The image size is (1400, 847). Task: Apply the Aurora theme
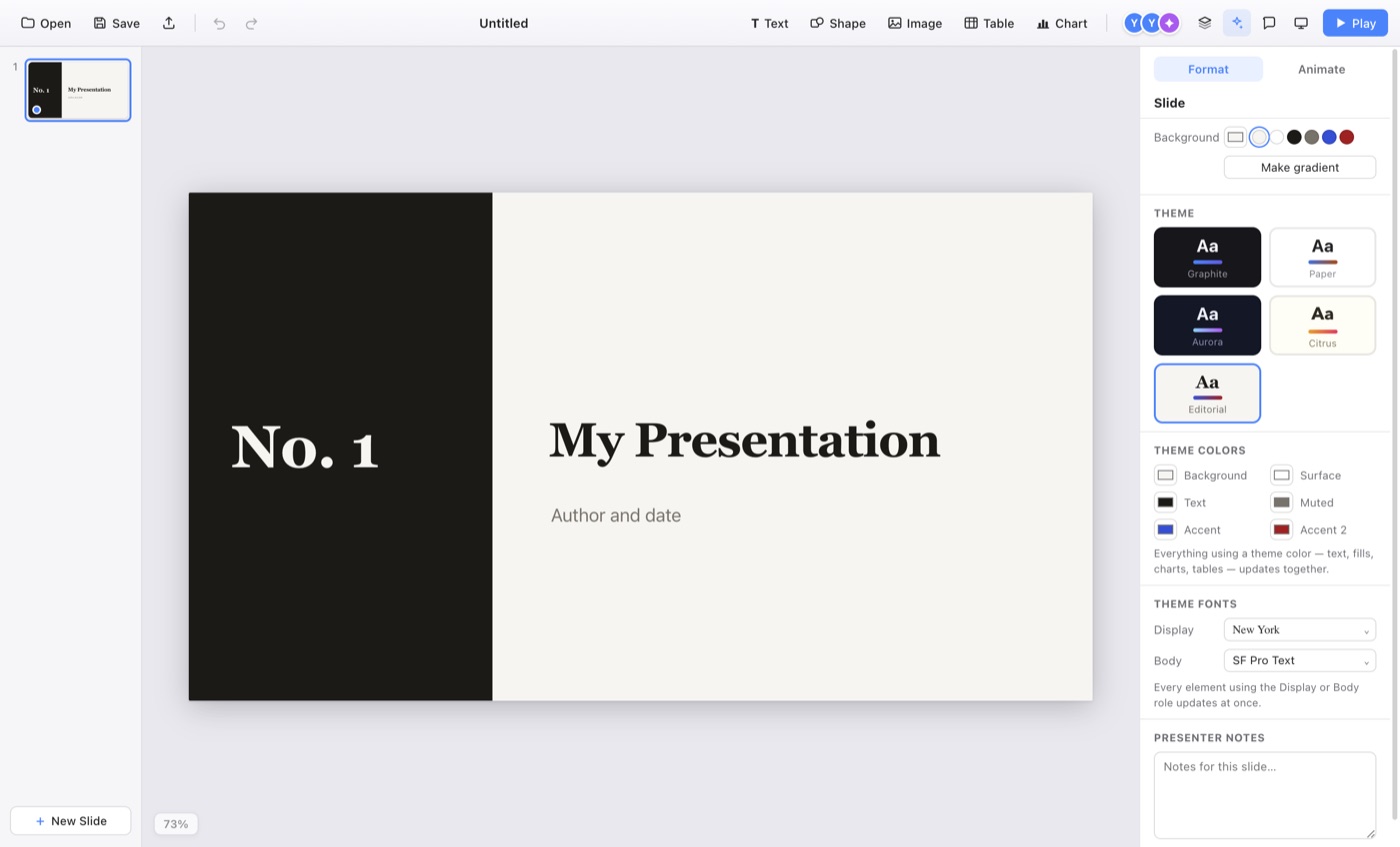pyautogui.click(x=1207, y=325)
